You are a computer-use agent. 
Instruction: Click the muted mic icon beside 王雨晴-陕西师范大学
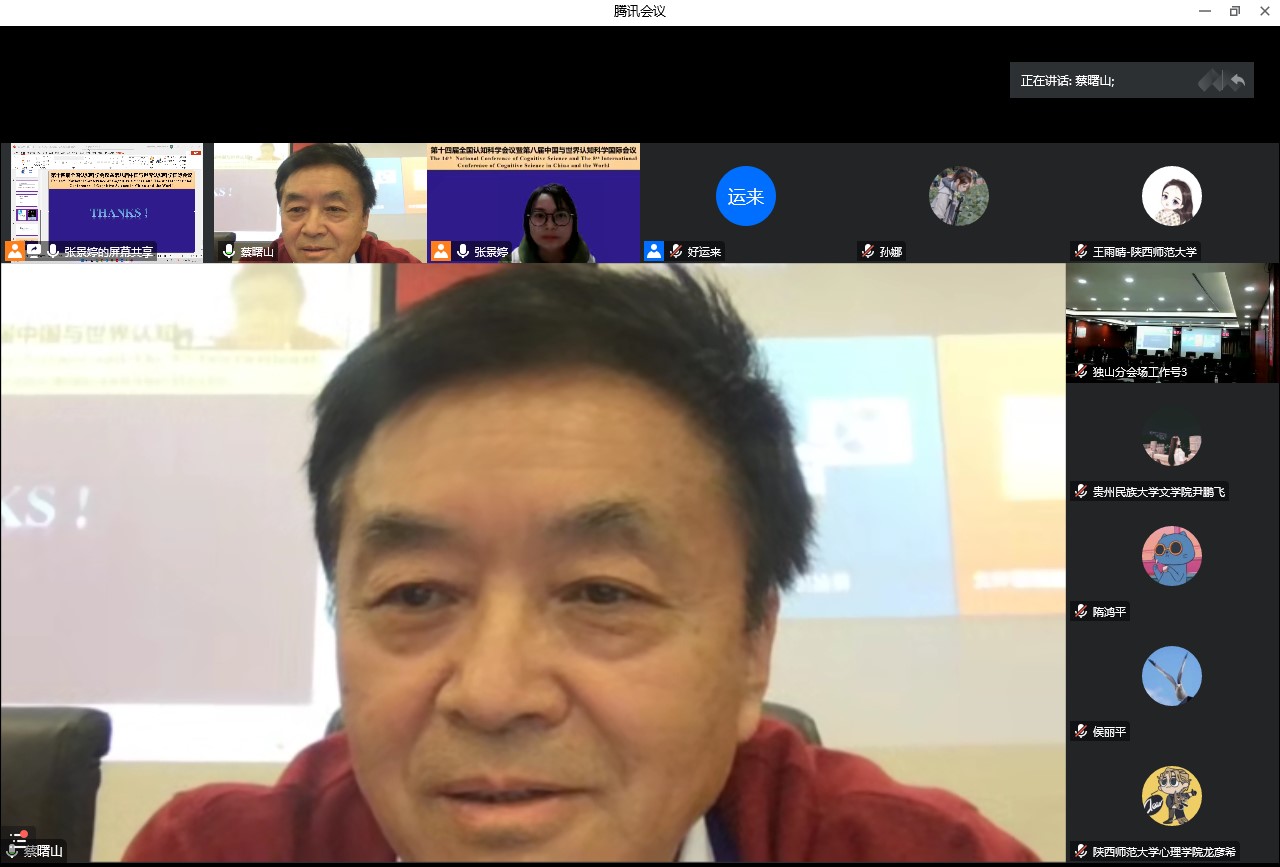click(x=1081, y=251)
